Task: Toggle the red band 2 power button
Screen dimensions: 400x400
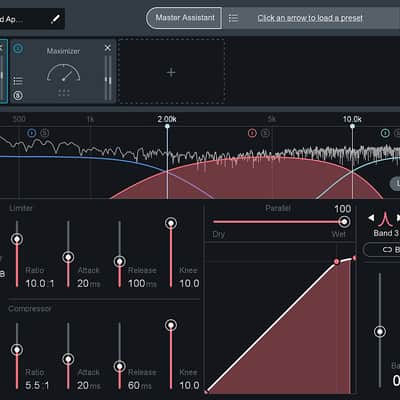Action: pos(252,133)
